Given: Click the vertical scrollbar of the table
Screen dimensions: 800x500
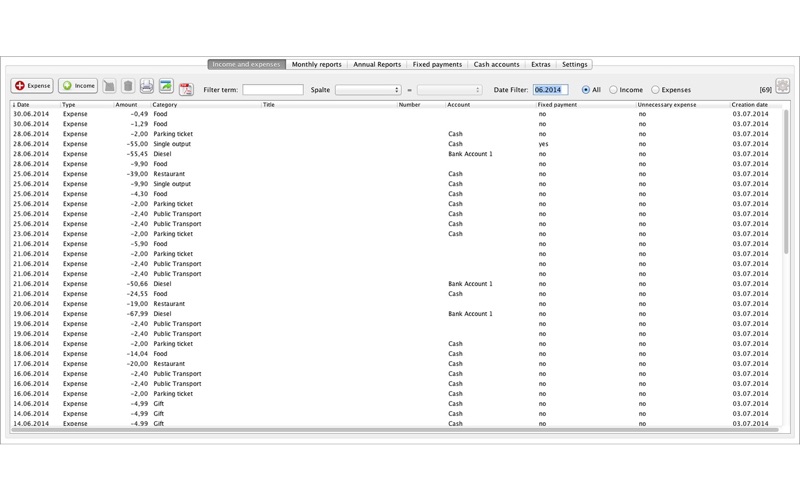Looking at the screenshot, I should pyautogui.click(x=786, y=181).
